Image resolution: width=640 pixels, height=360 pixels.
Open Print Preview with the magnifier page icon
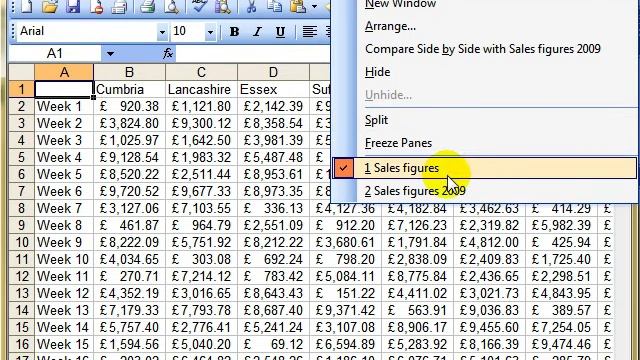click(171, 6)
